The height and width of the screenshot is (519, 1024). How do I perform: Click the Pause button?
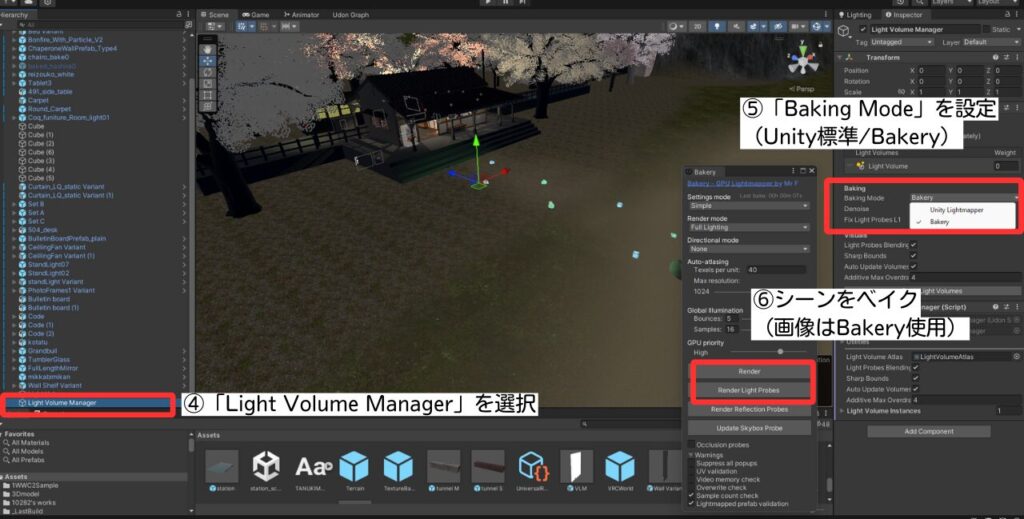pyautogui.click(x=505, y=3)
